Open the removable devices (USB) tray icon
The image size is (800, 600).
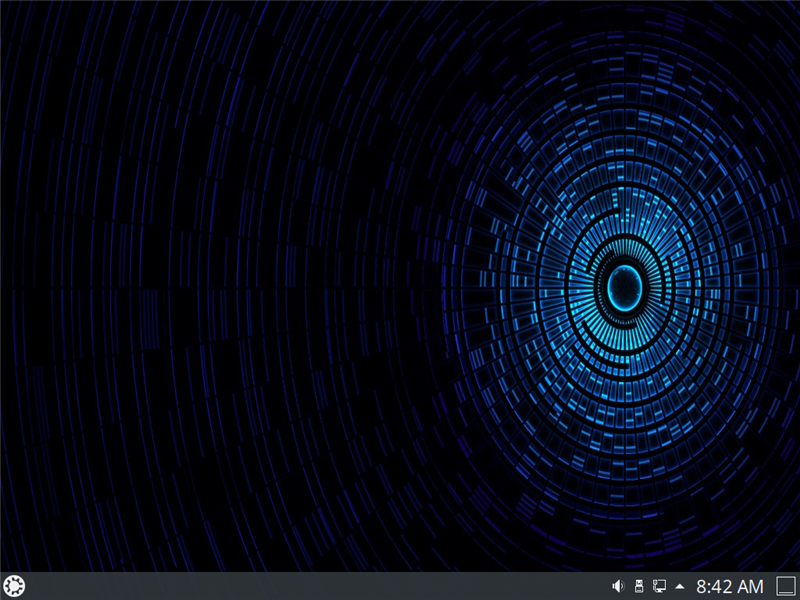[x=638, y=586]
